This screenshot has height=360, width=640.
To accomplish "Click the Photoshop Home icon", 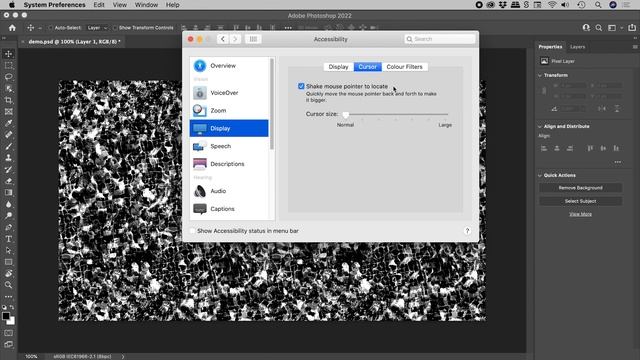I will 12,28.
